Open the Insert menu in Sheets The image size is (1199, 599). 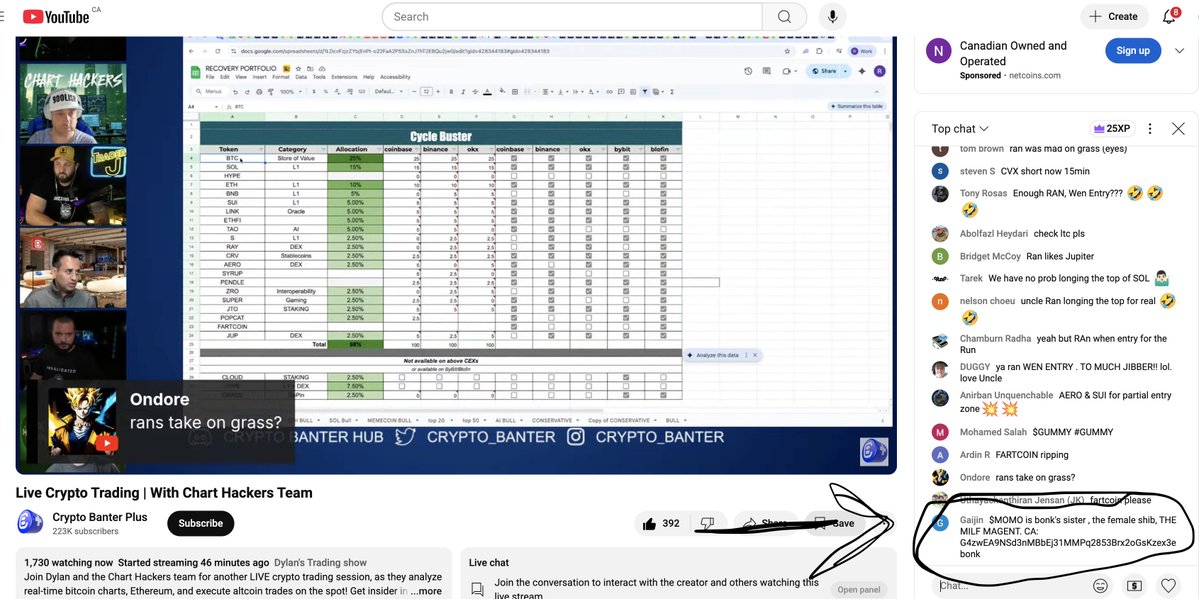pos(260,77)
